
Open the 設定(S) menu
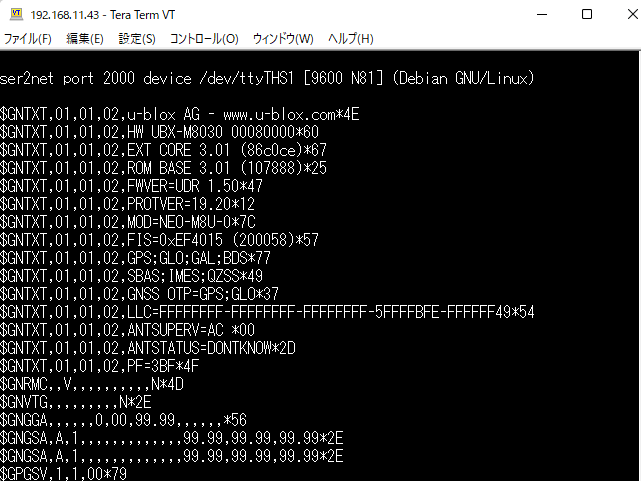pyautogui.click(x=137, y=39)
